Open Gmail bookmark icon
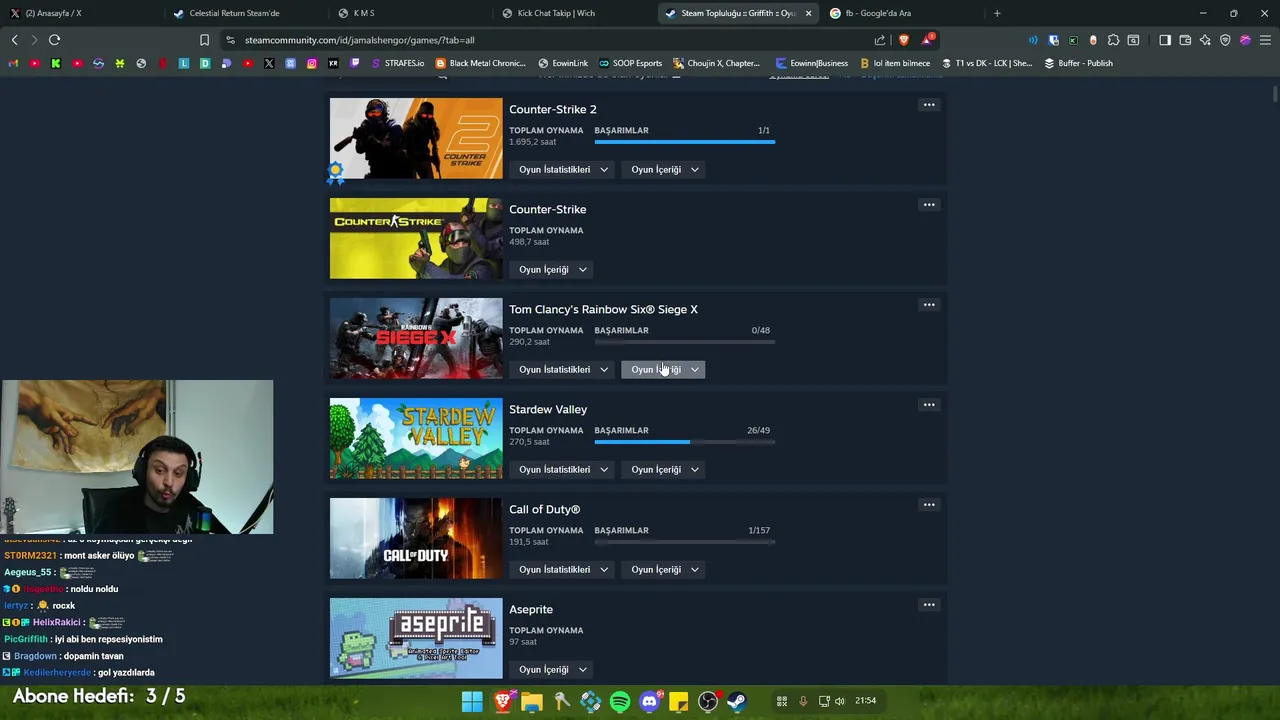Screen dimensions: 1280x720 pyautogui.click(x=13, y=63)
